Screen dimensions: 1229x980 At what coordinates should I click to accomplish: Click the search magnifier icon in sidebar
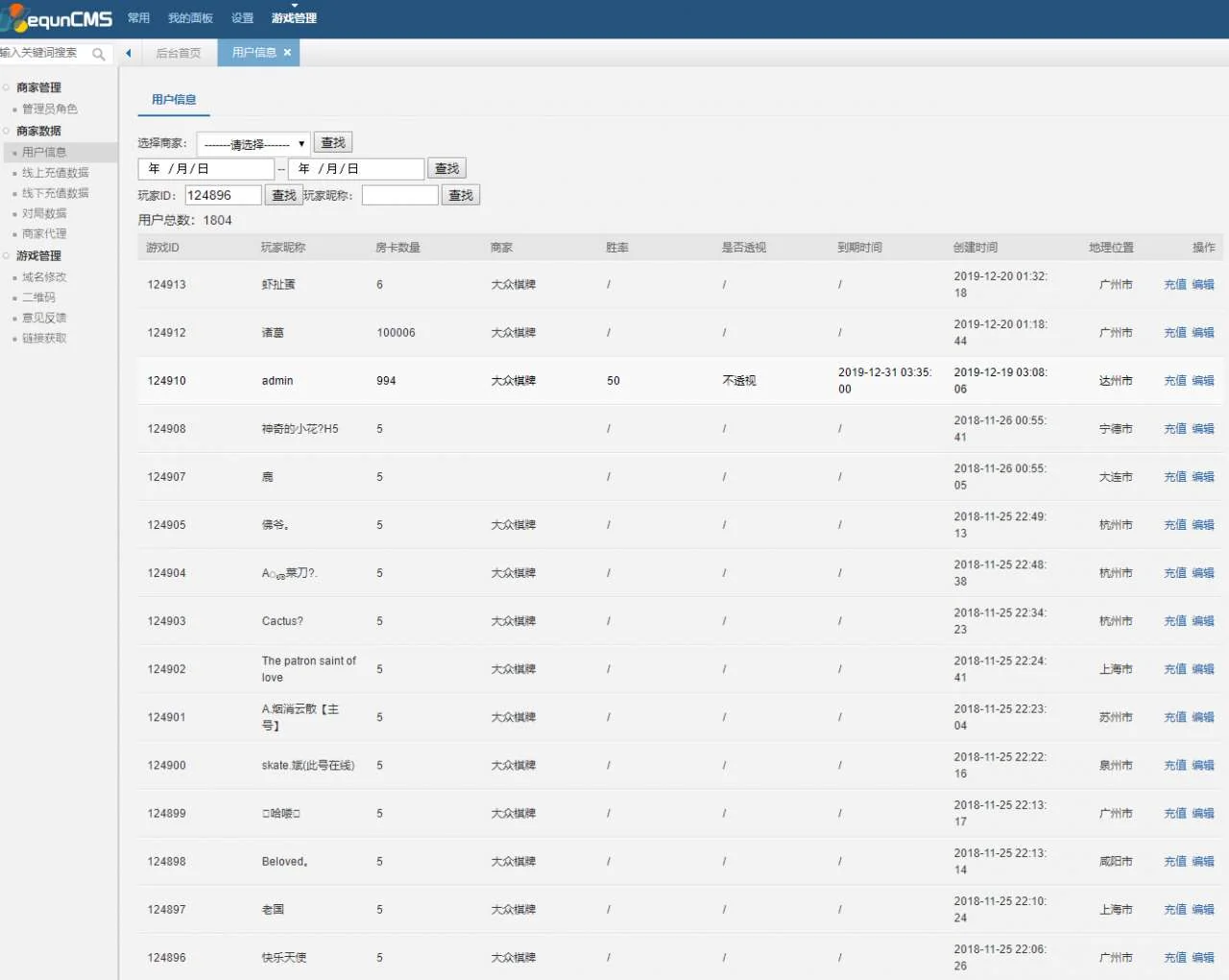(x=98, y=54)
